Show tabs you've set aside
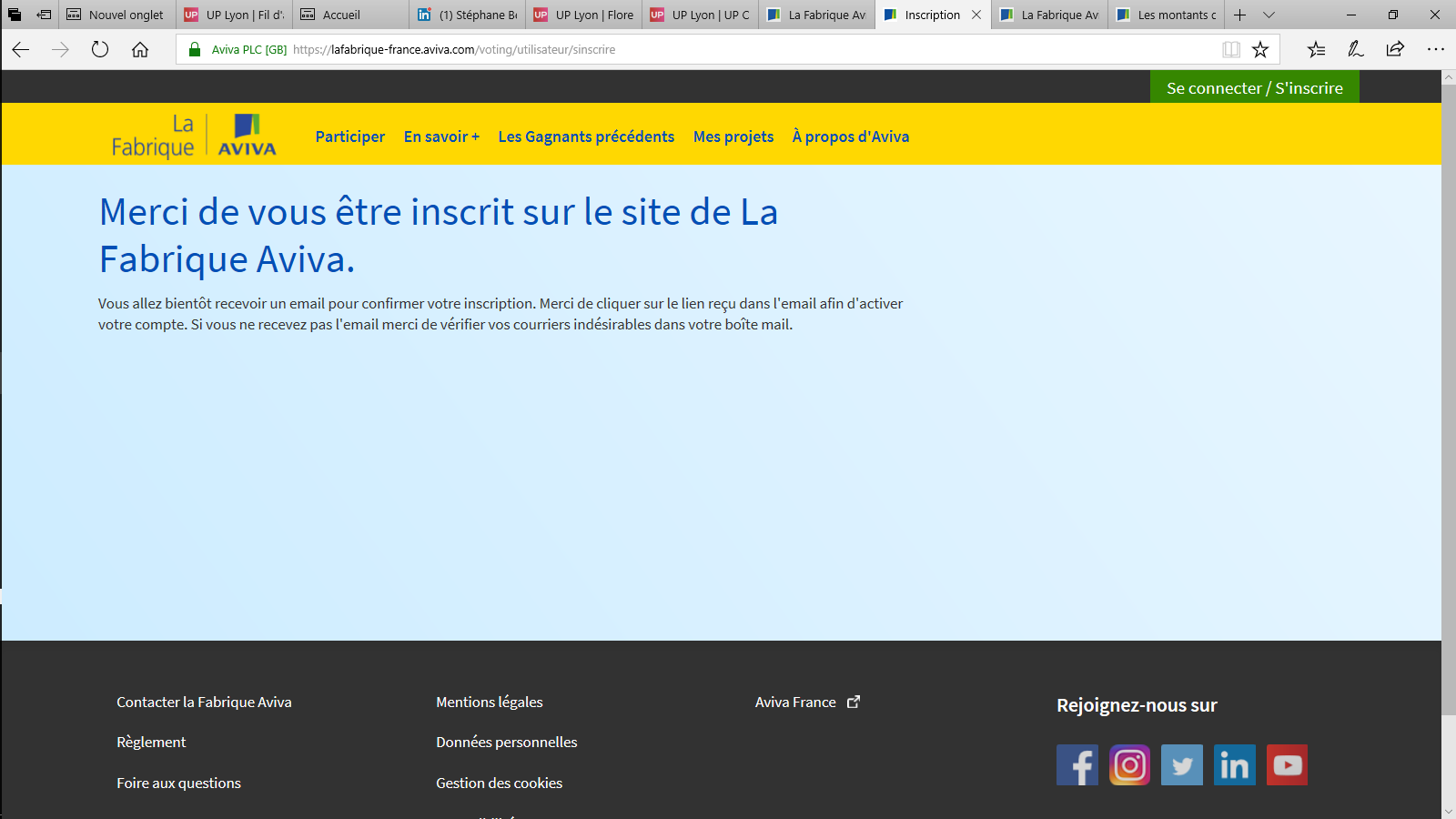Image resolution: width=1456 pixels, height=819 pixels. pyautogui.click(x=15, y=15)
